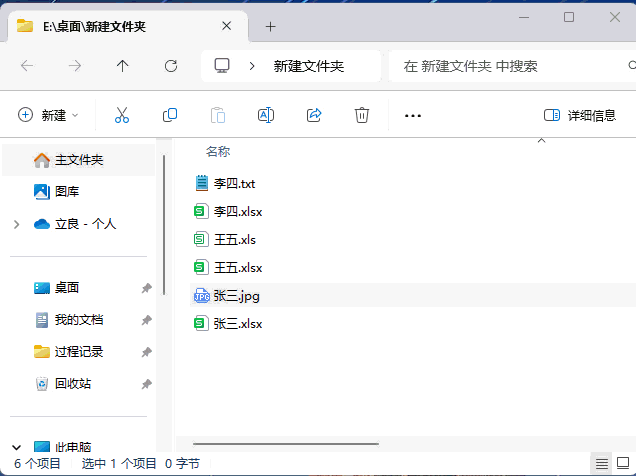Click the horizontal scrollbar in file list
Screen dimensions: 636x476
[285, 443]
